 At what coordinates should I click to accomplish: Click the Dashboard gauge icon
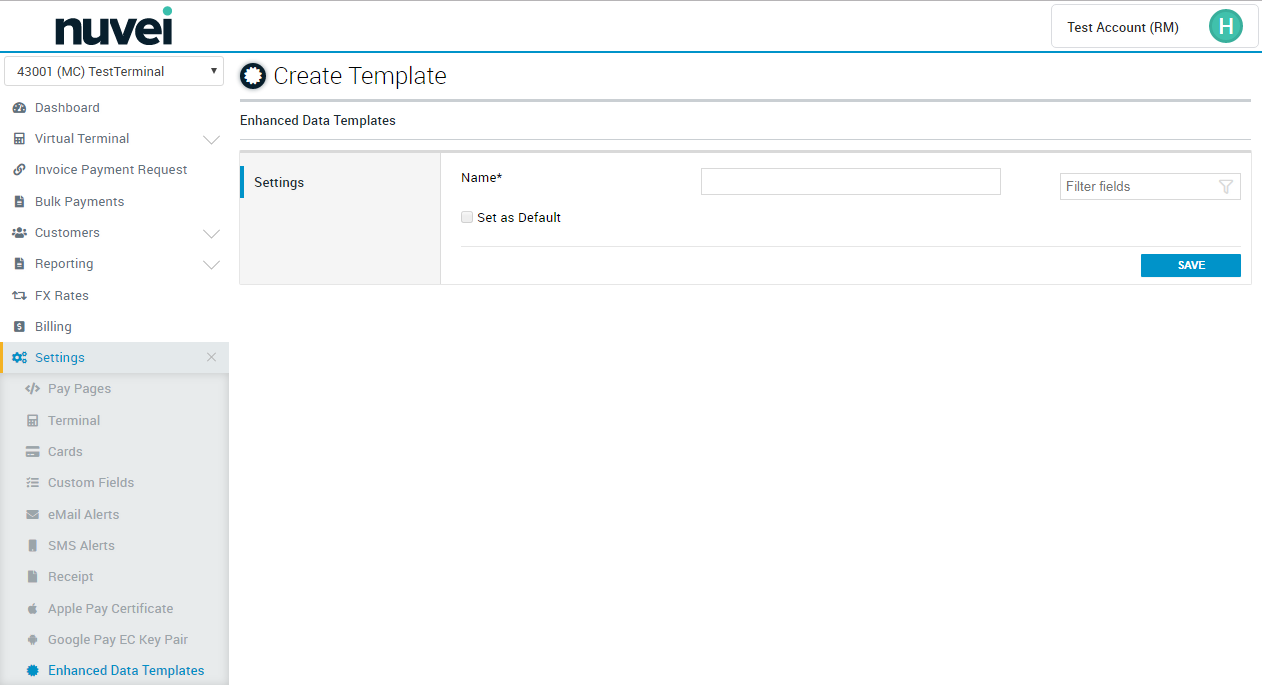[x=19, y=108]
